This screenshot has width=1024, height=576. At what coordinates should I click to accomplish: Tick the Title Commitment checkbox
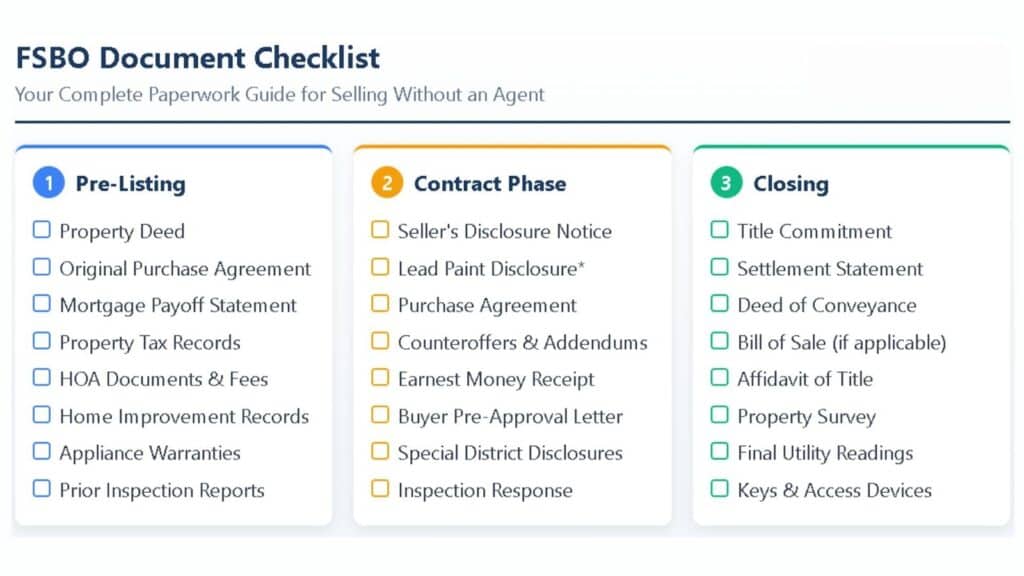point(720,230)
